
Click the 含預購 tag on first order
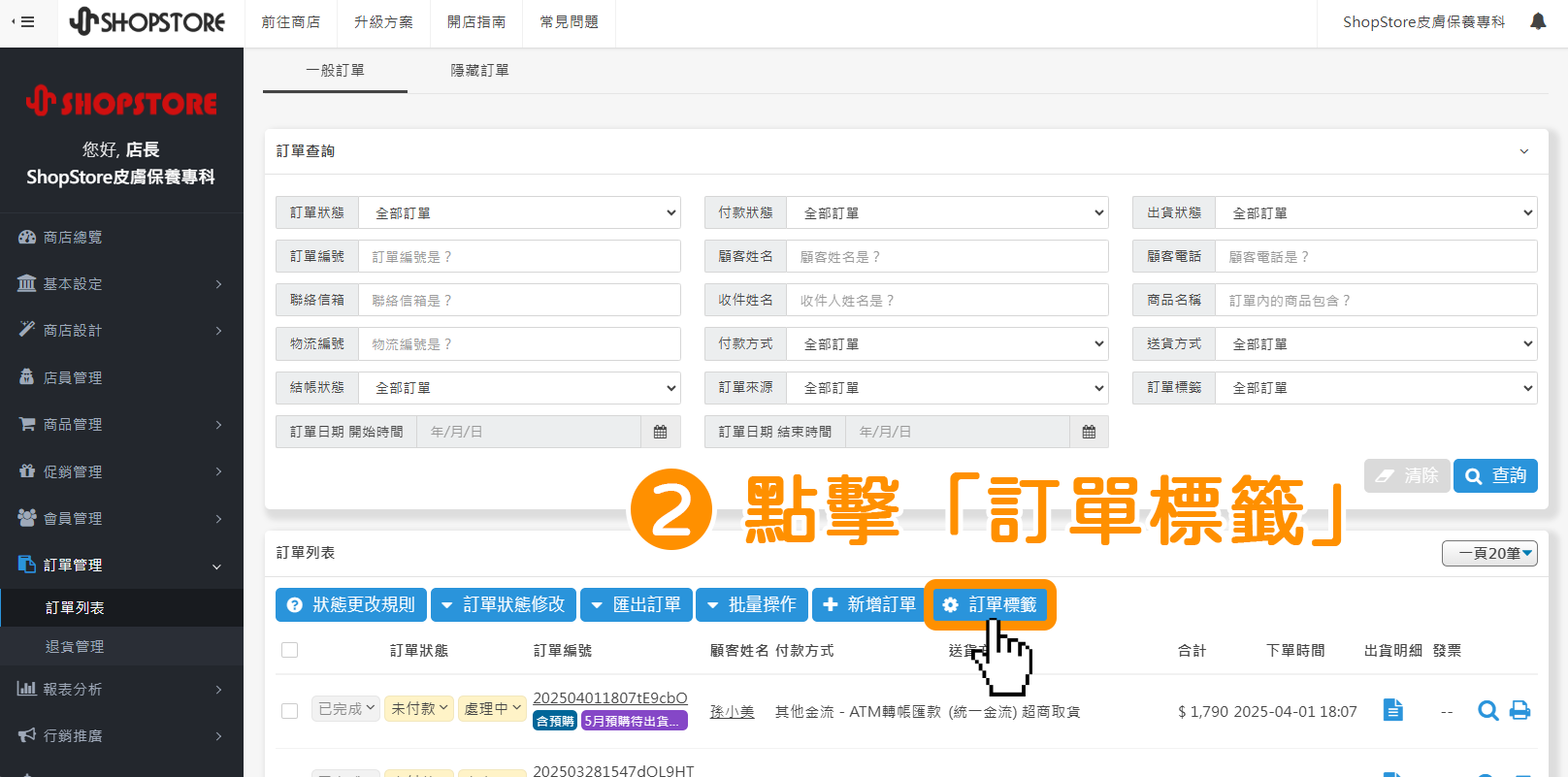pos(555,721)
